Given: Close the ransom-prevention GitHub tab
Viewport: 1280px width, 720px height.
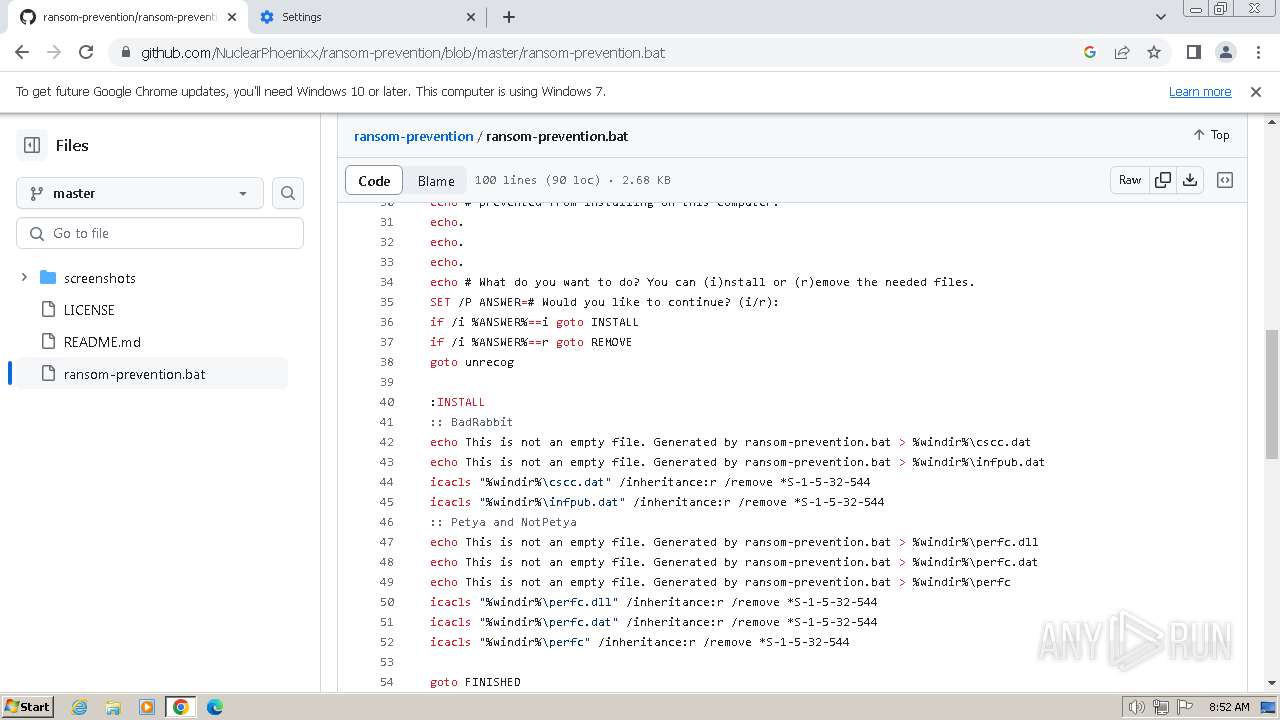Looking at the screenshot, I should tap(234, 17).
